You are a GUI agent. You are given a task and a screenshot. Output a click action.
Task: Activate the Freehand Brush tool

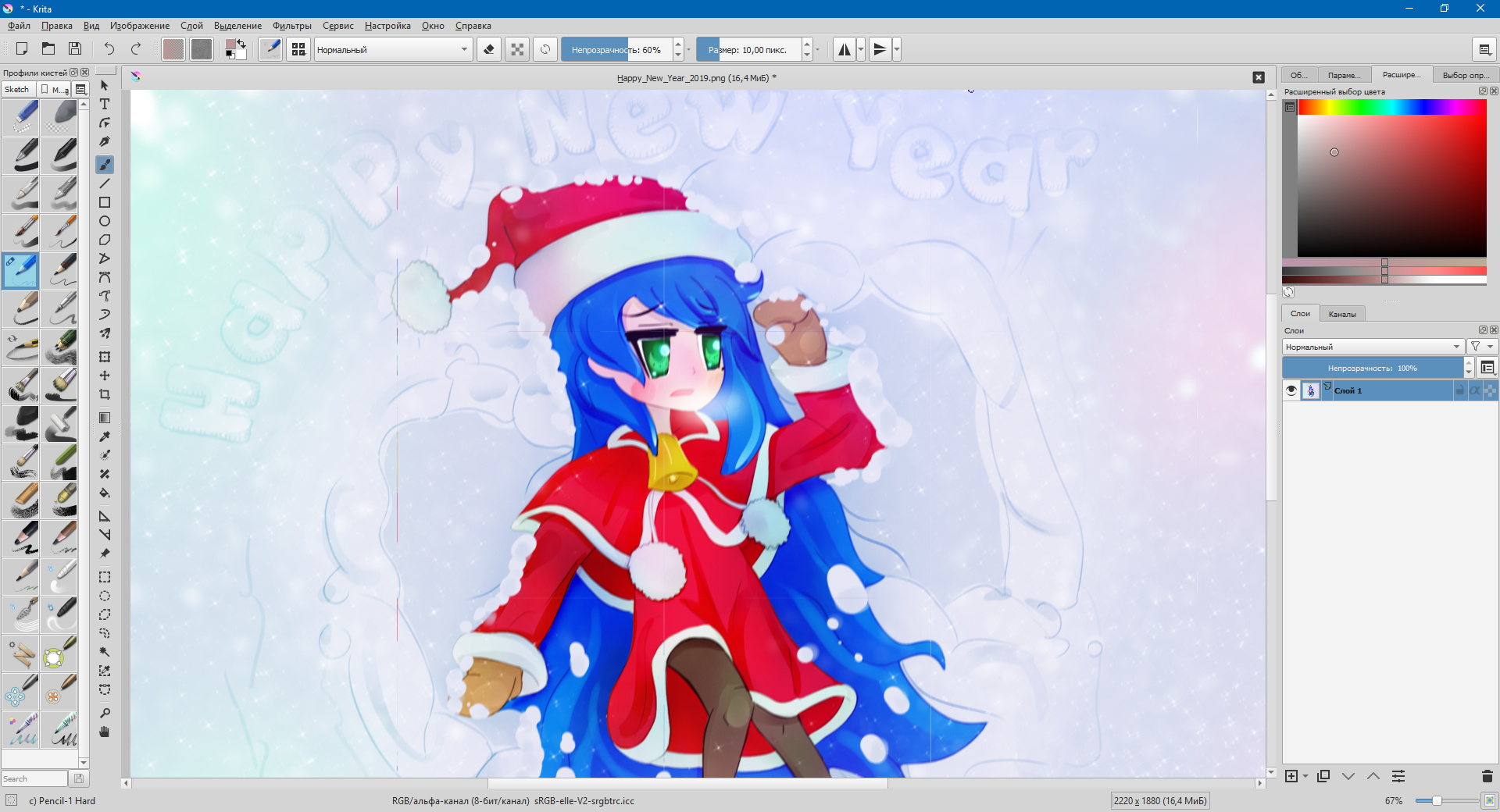click(x=105, y=164)
